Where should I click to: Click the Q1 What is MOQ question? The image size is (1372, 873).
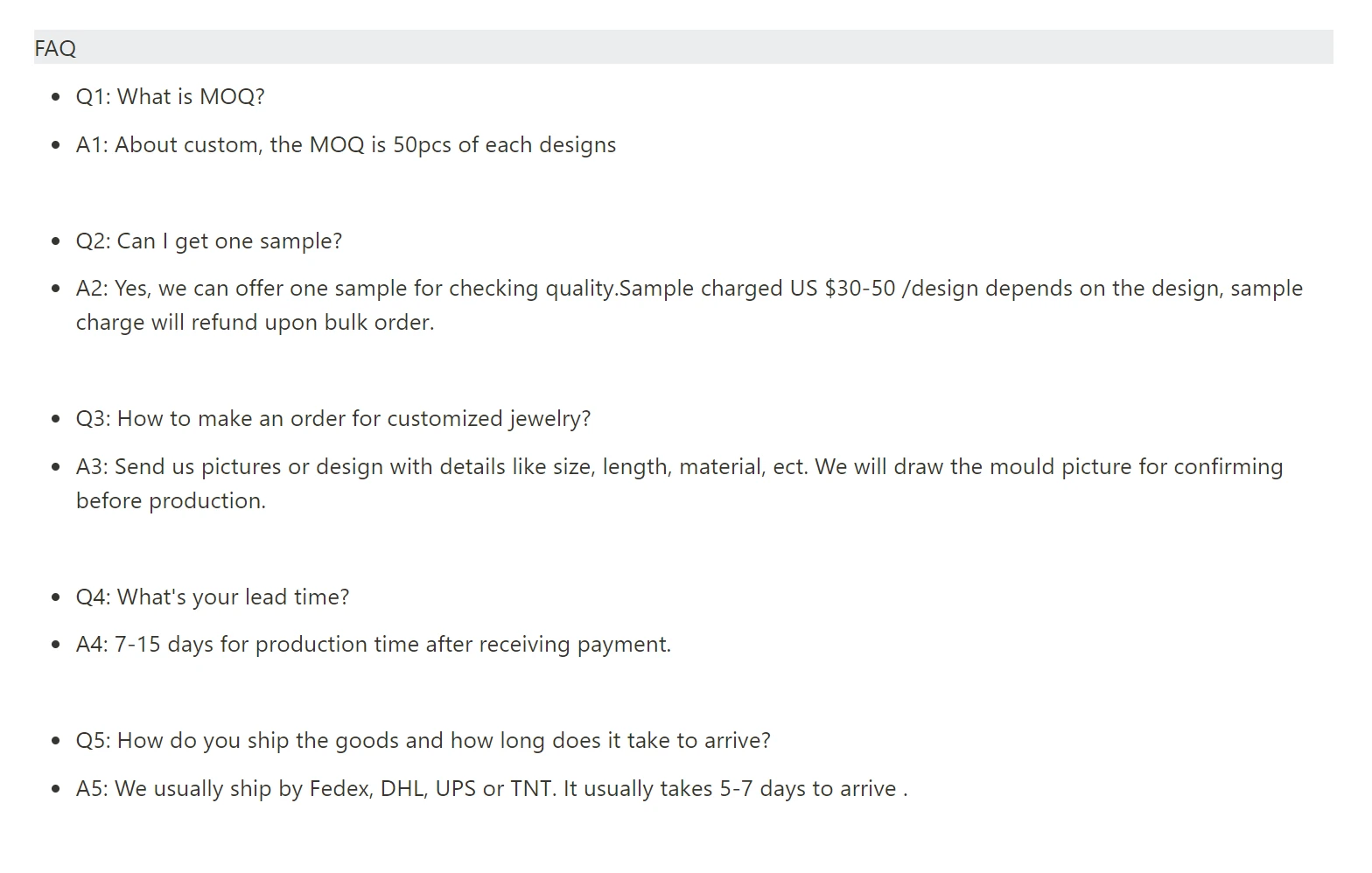click(170, 96)
